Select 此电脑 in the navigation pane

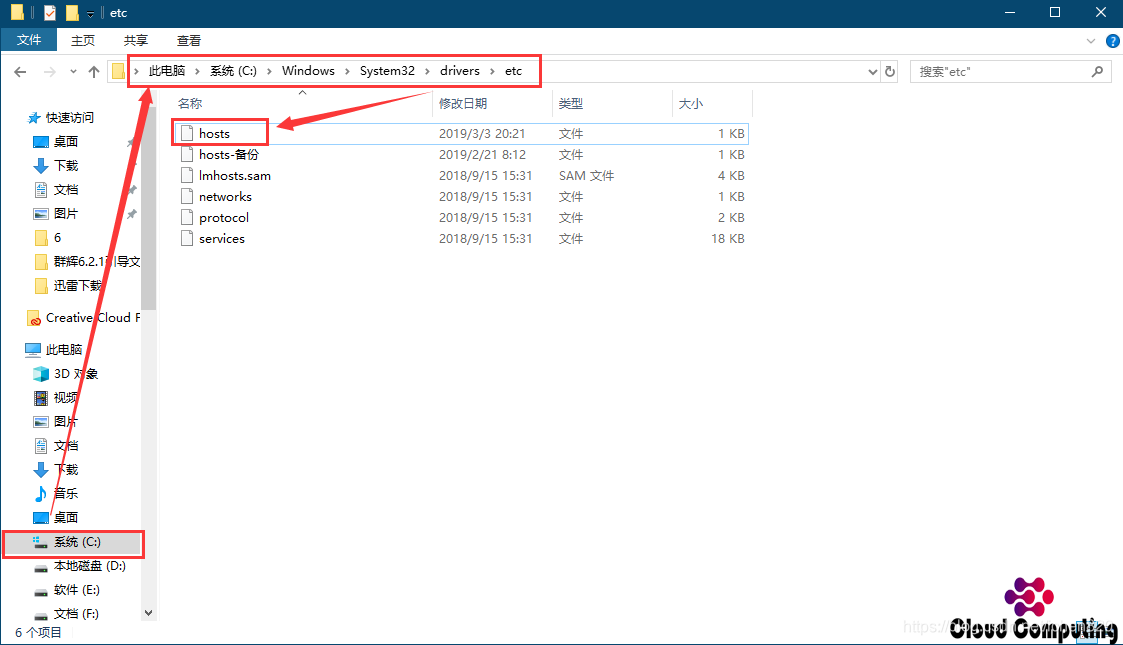(54, 349)
